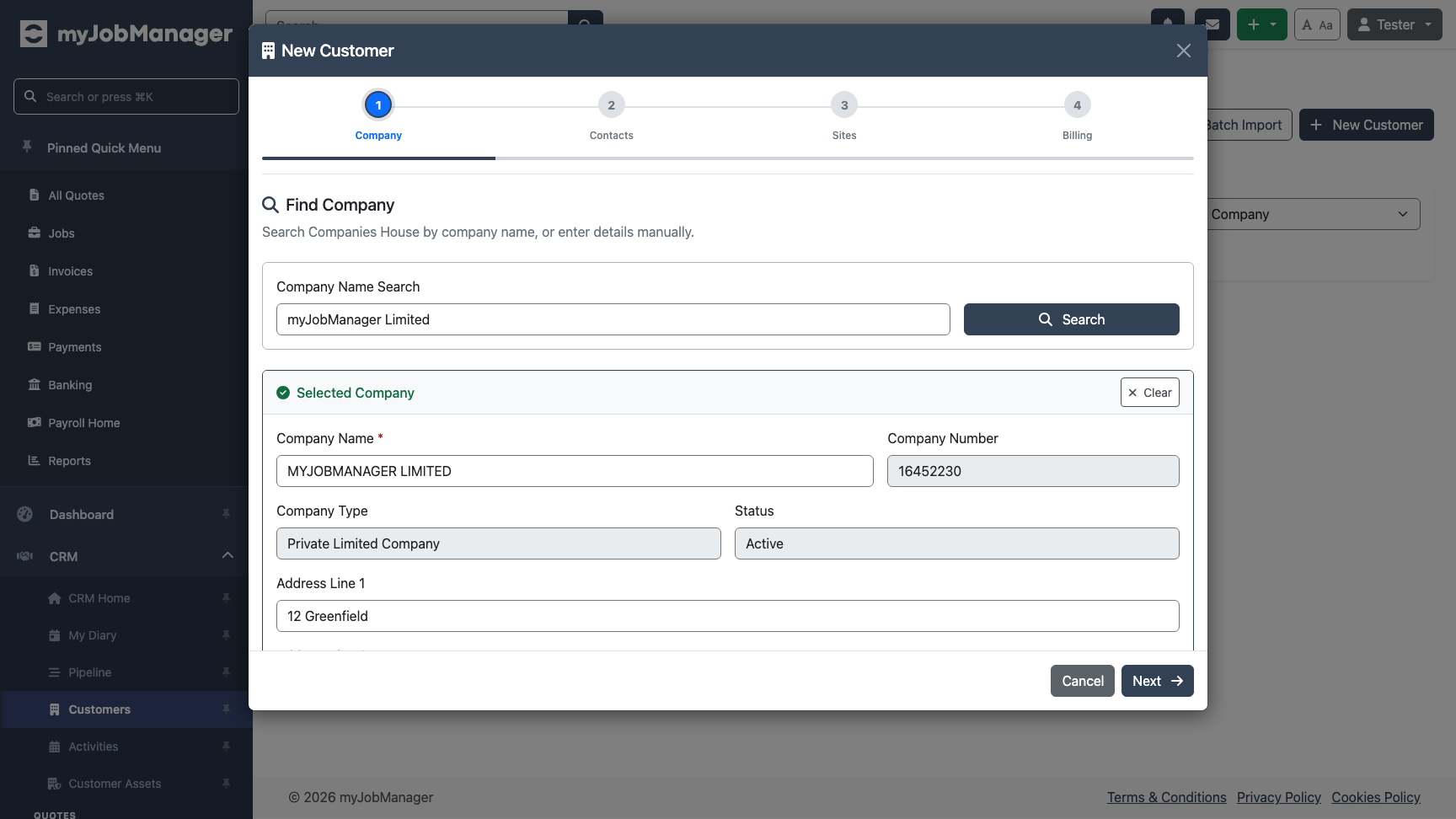Click the Company Name Search field
Screen dimensions: 1456x819
click(613, 319)
